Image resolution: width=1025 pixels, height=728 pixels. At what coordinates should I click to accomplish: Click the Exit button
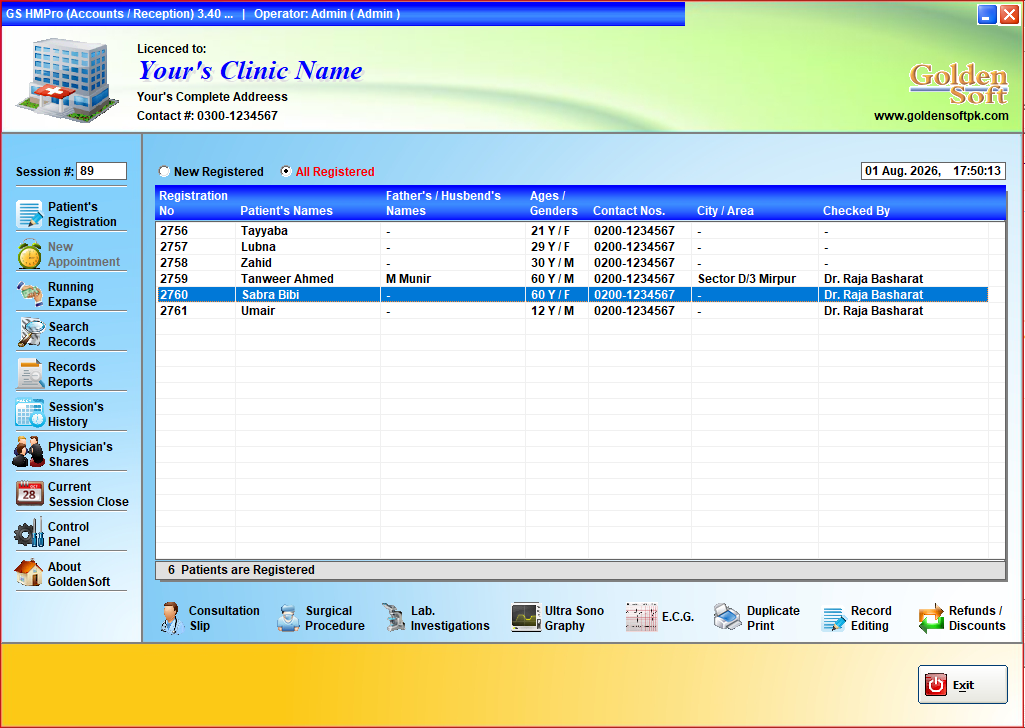point(962,685)
